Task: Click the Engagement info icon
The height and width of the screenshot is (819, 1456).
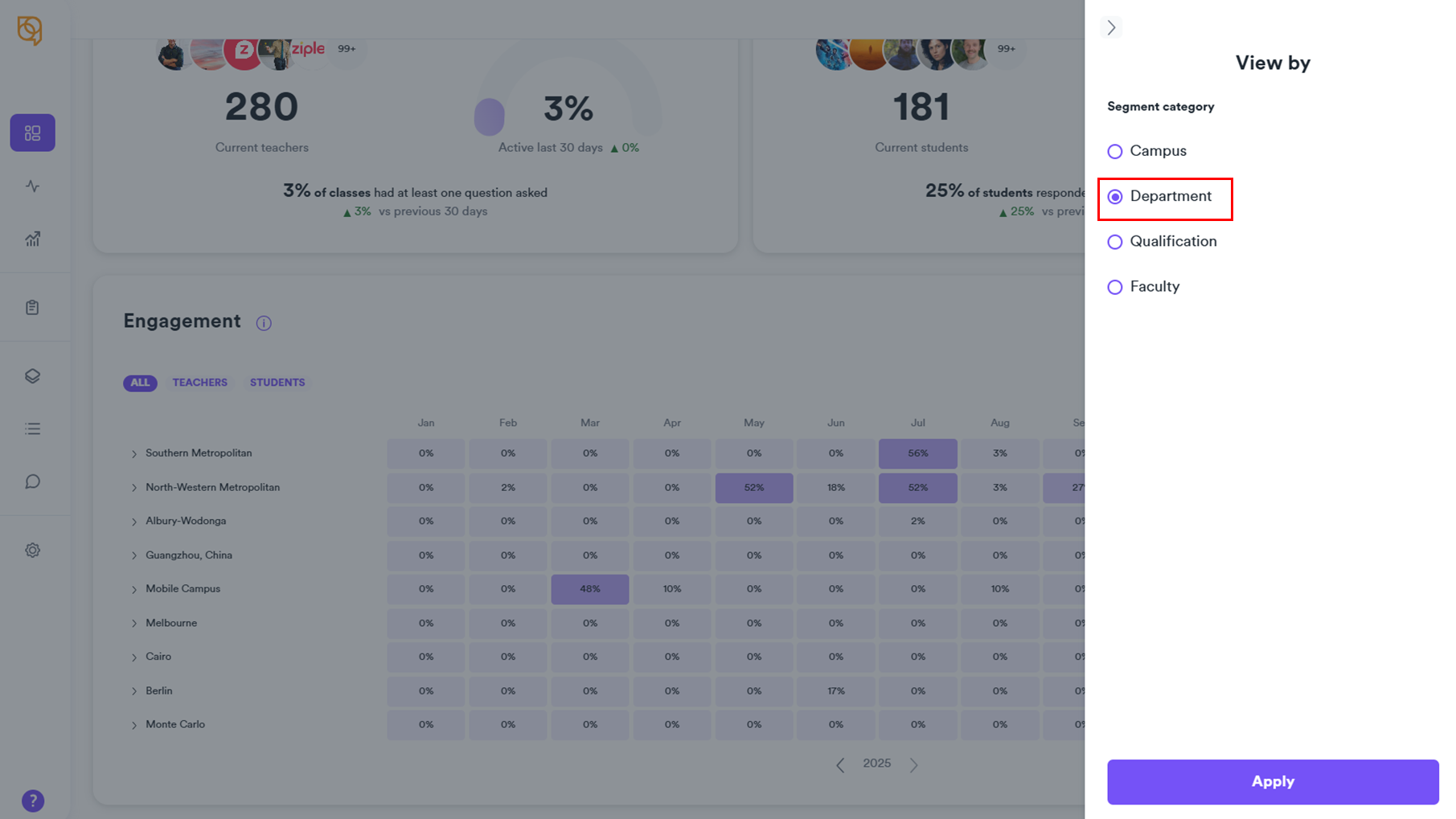Action: pos(264,323)
